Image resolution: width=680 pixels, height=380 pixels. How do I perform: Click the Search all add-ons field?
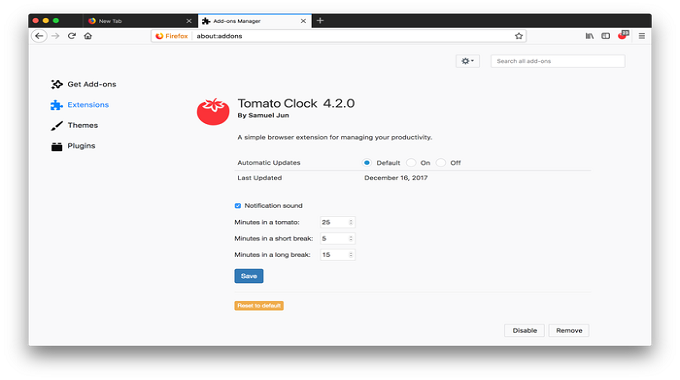[x=558, y=61]
